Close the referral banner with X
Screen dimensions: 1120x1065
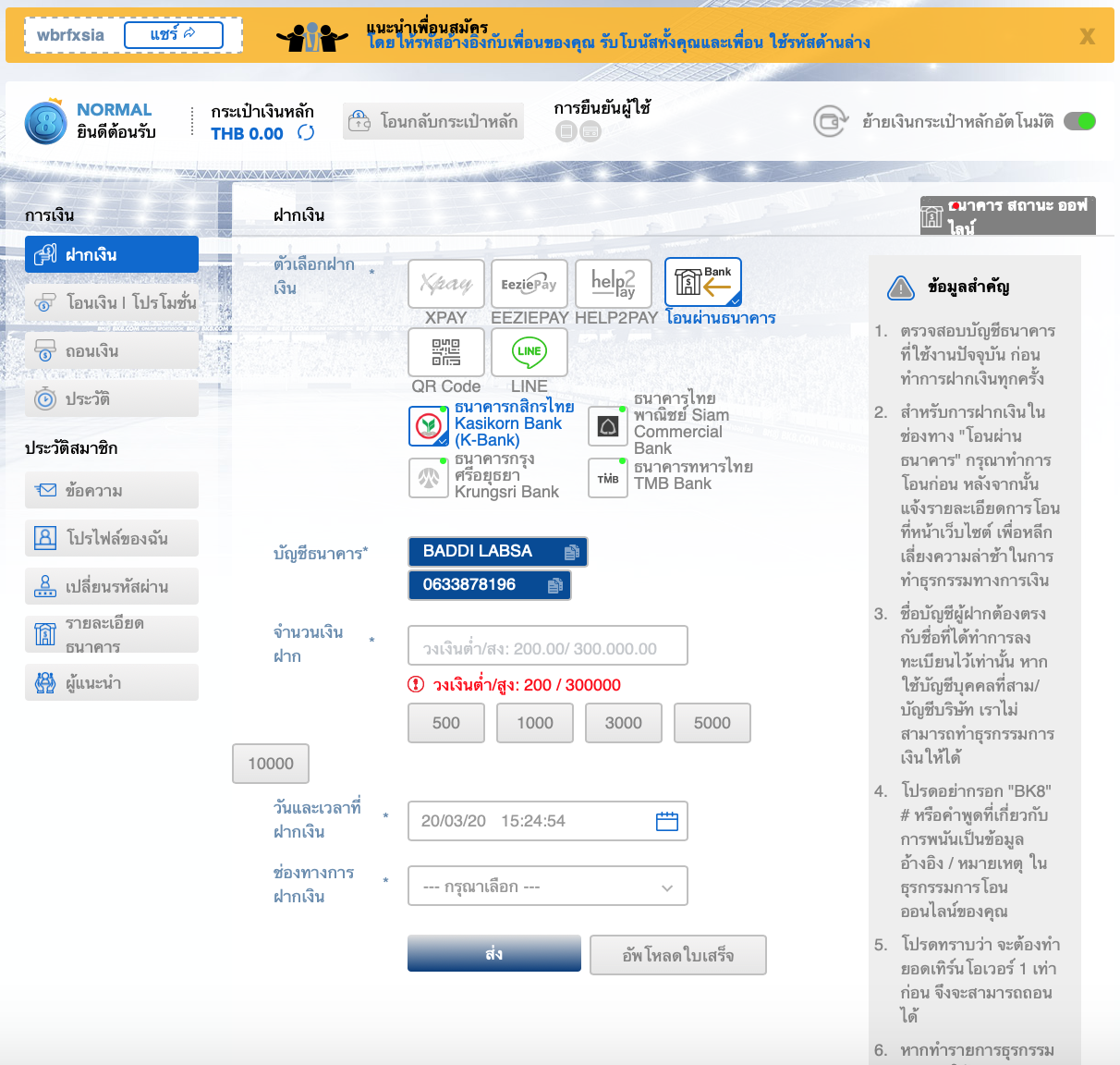point(1087,36)
